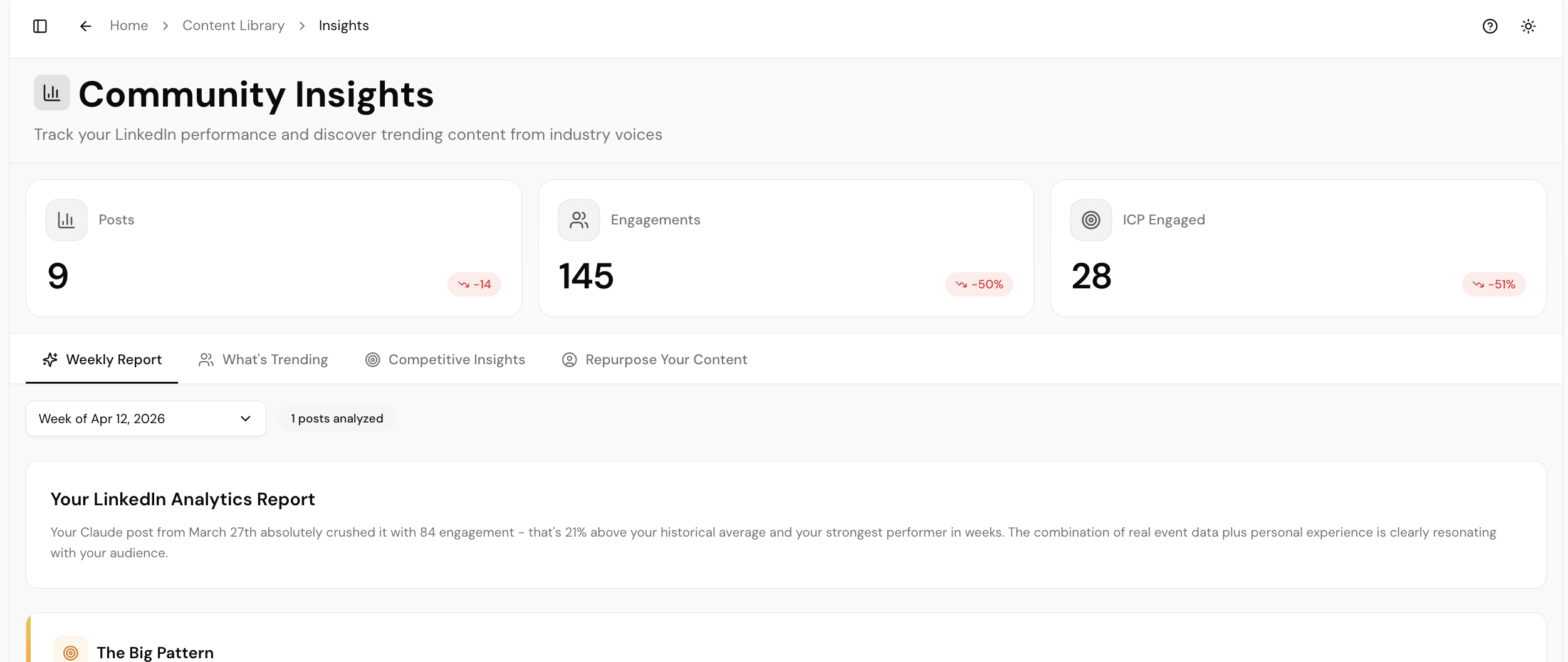Select the Community Insights bar chart icon
The height and width of the screenshot is (662, 1568).
(51, 92)
